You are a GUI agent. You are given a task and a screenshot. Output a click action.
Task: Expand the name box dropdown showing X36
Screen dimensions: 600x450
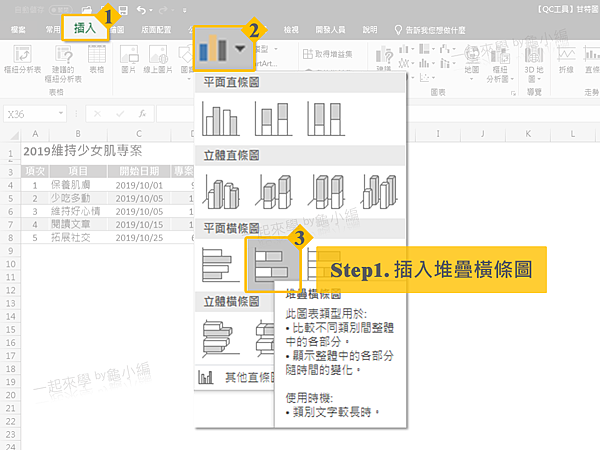(x=61, y=113)
